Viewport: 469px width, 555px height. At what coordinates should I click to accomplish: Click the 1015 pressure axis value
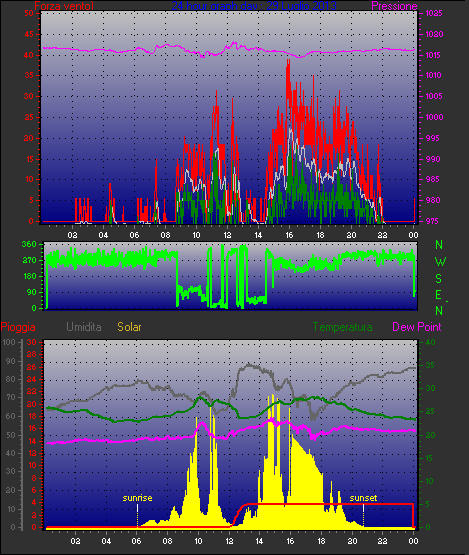tap(434, 55)
